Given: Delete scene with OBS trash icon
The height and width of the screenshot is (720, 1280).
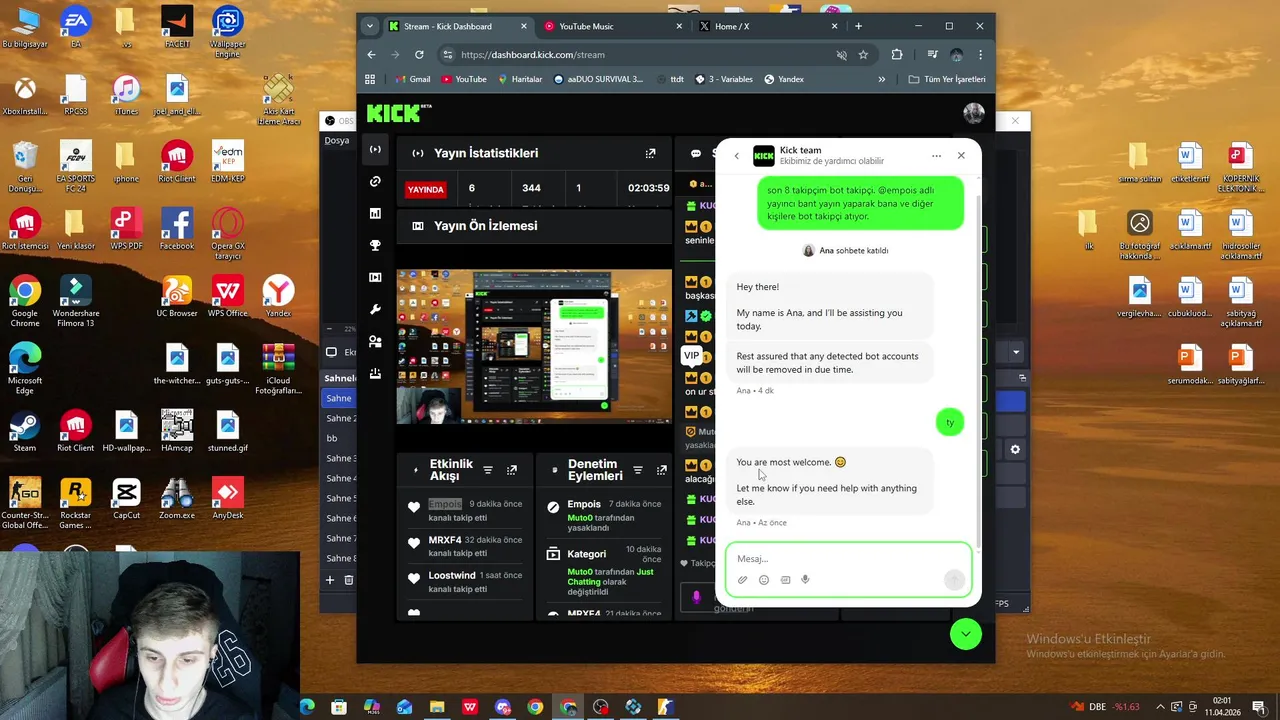Looking at the screenshot, I should click(x=348, y=580).
